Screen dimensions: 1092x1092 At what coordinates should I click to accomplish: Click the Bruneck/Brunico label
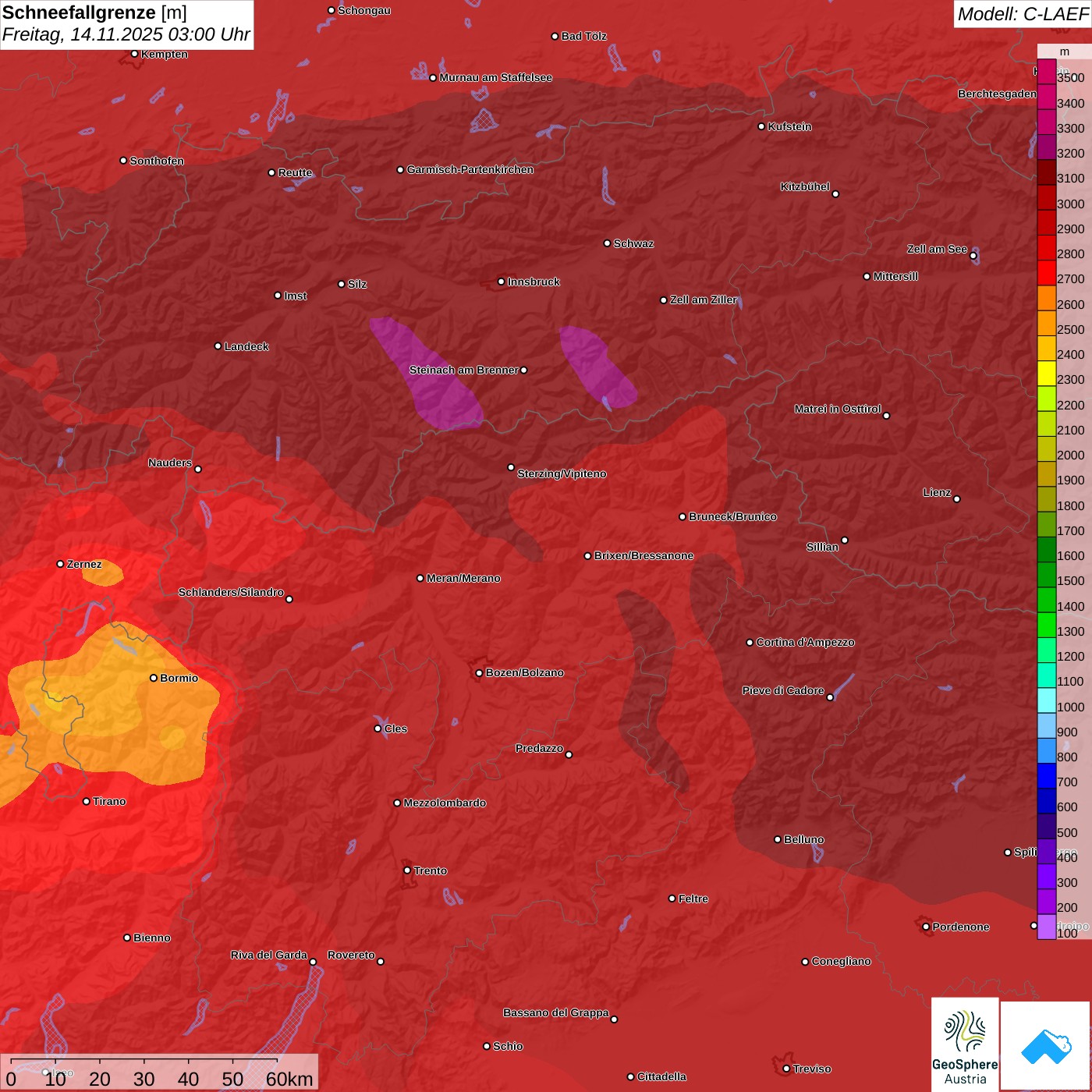pyautogui.click(x=732, y=516)
